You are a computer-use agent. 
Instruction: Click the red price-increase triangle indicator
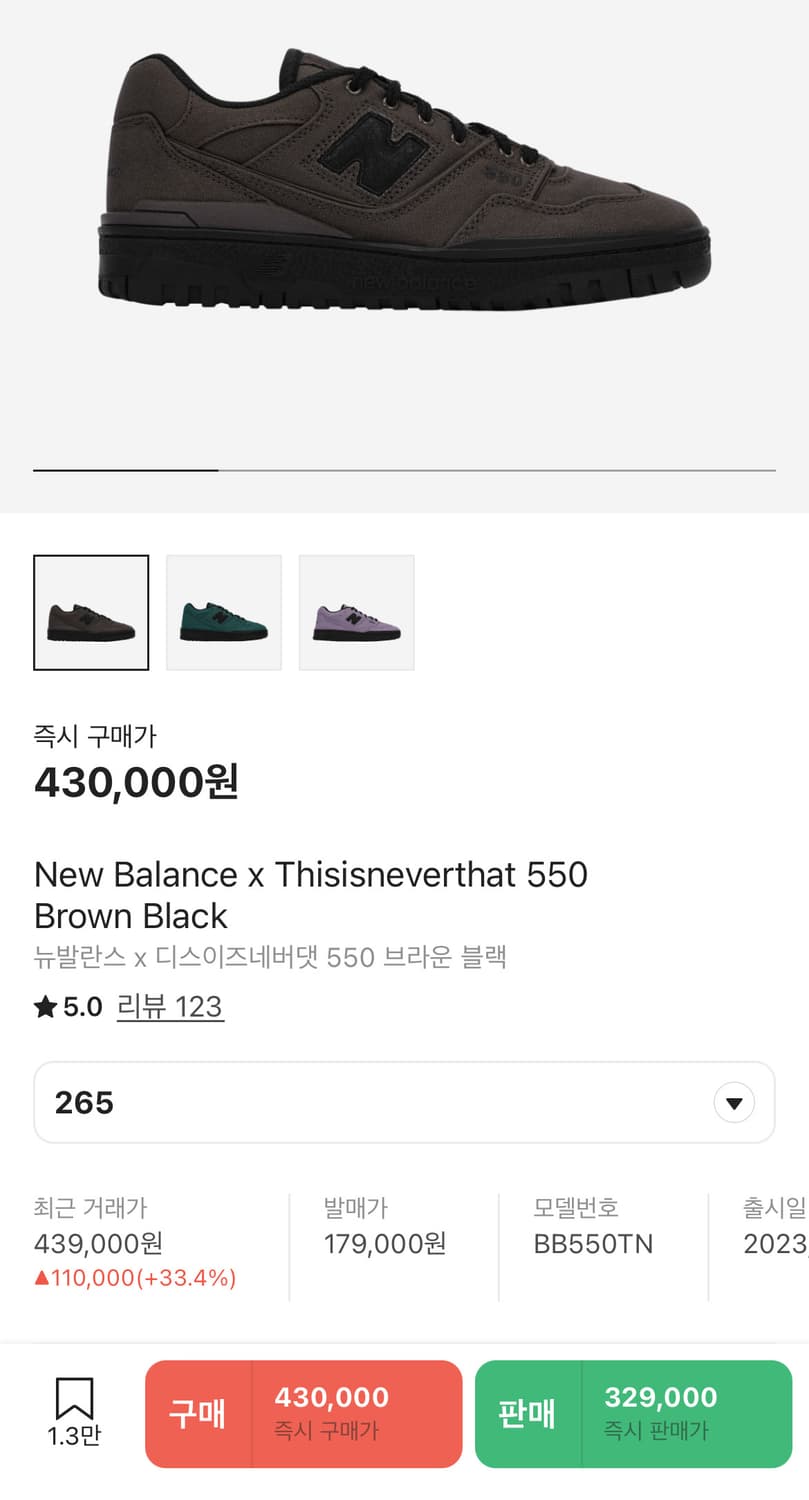(x=41, y=1278)
